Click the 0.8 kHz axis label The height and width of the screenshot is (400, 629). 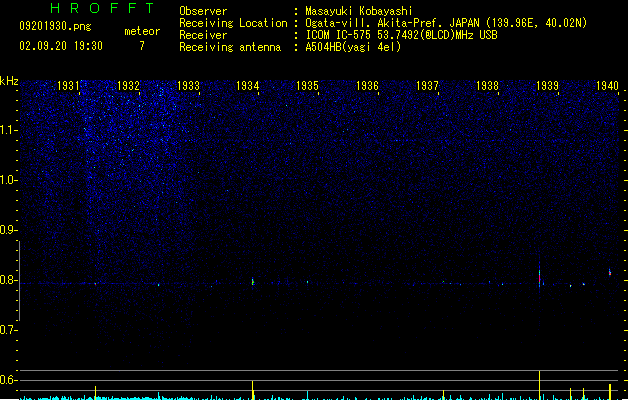click(8, 280)
